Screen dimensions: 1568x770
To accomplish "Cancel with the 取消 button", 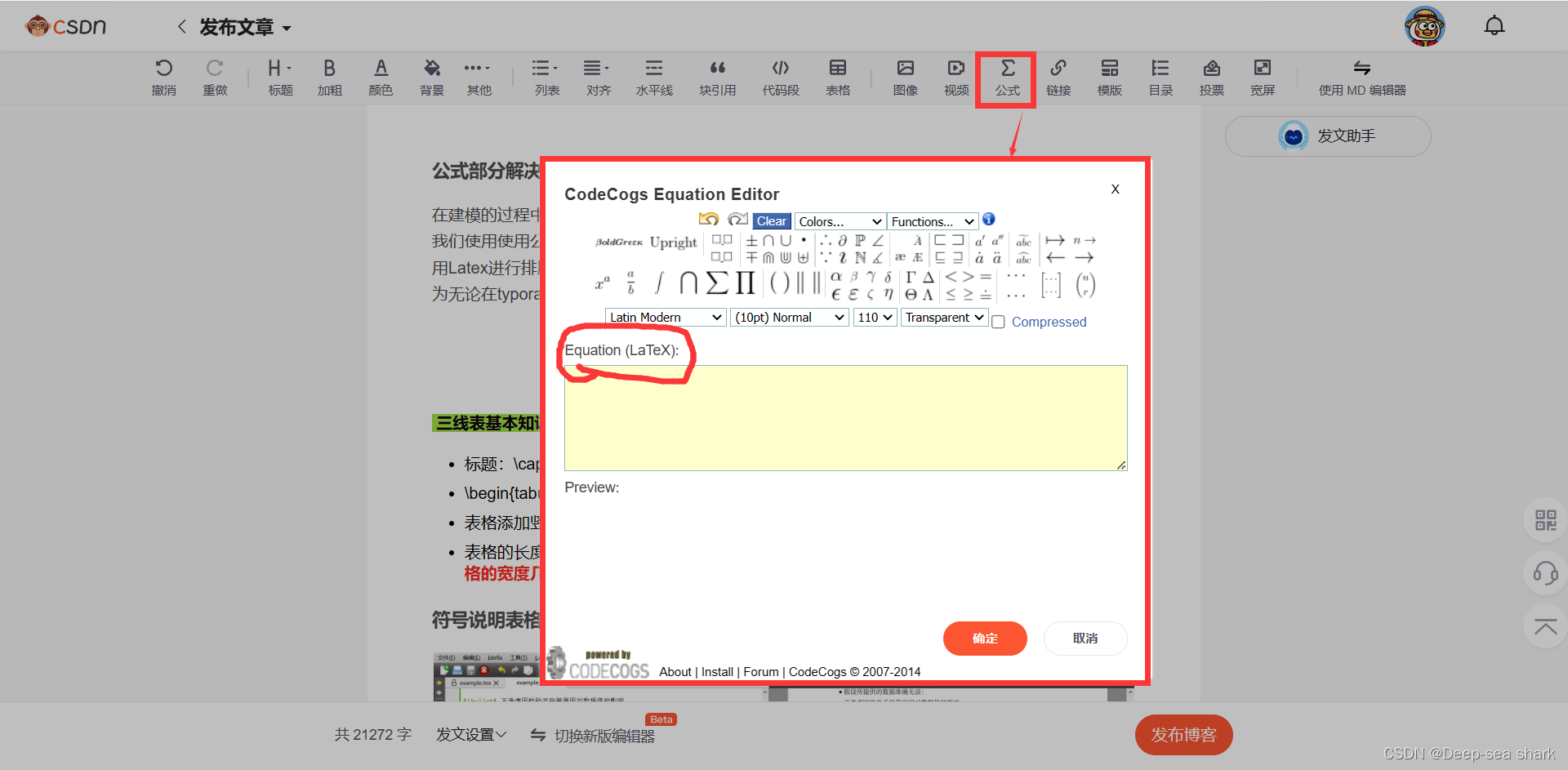I will pyautogui.click(x=1085, y=639).
